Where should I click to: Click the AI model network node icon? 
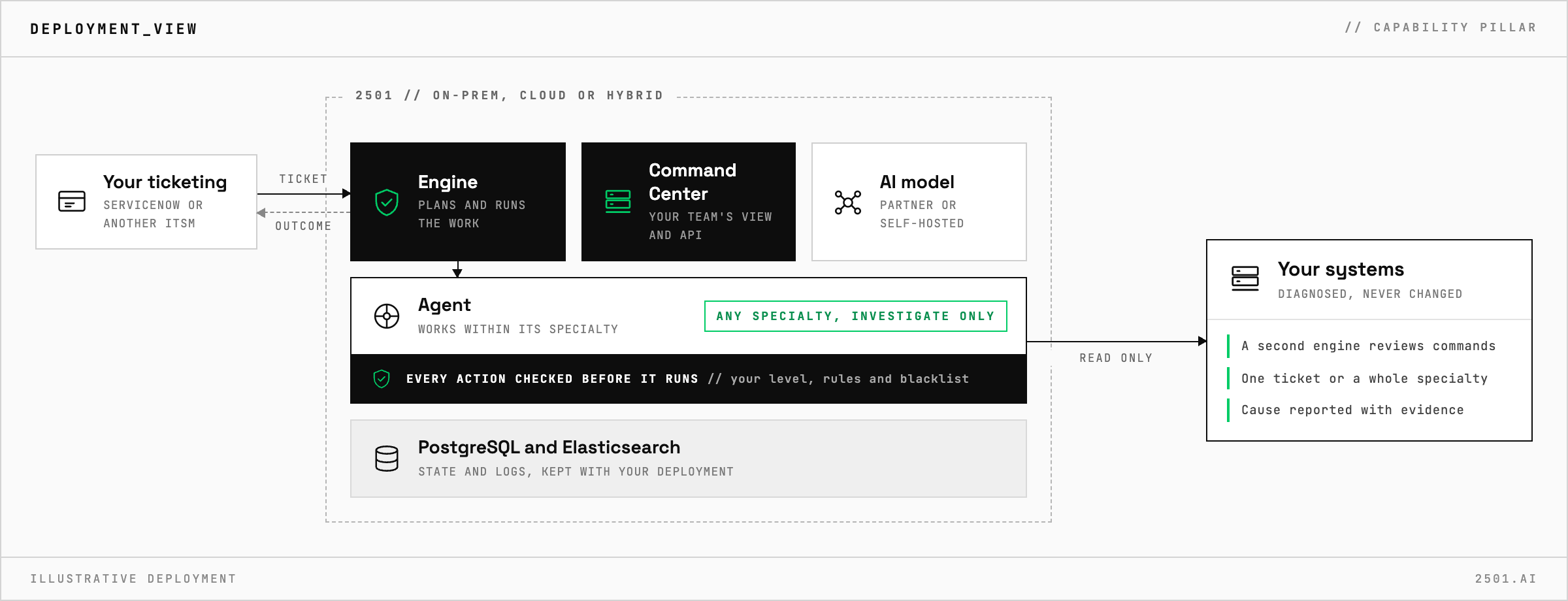[x=848, y=203]
